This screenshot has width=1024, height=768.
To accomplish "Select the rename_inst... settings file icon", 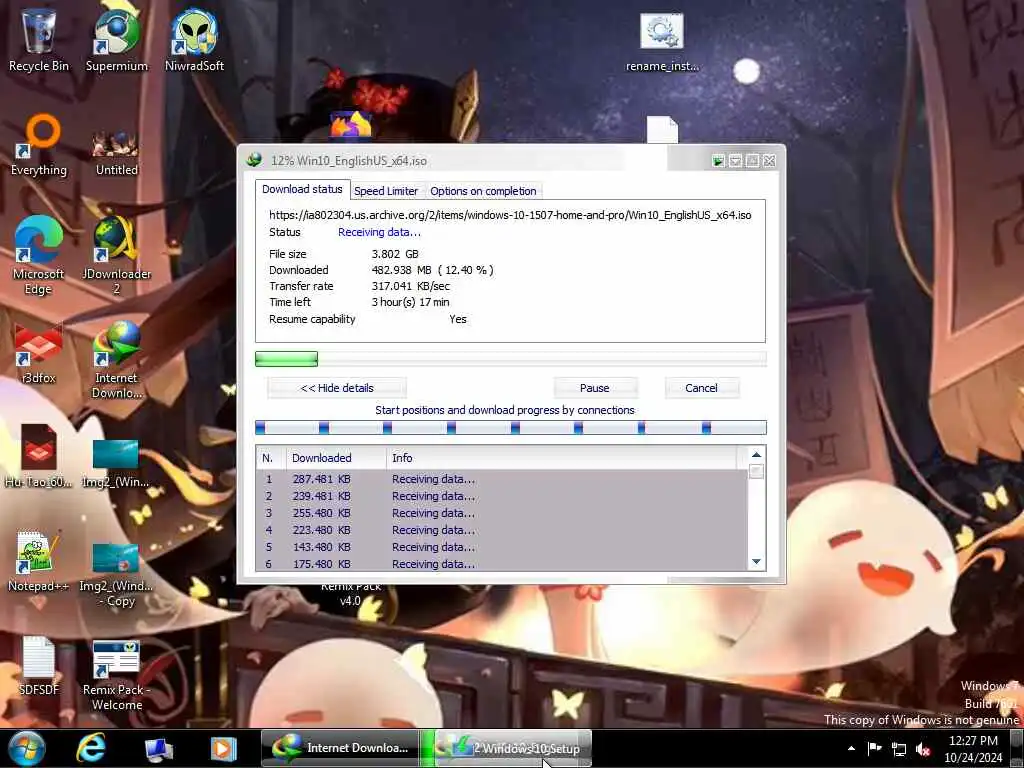I will [x=662, y=42].
